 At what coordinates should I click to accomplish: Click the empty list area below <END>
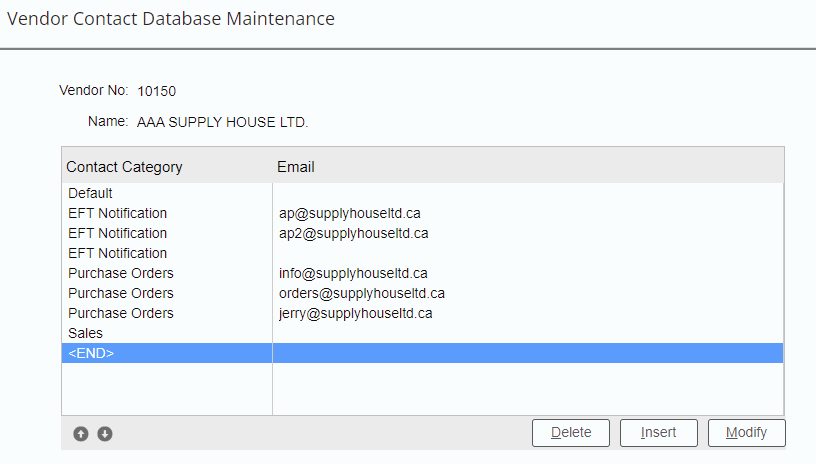click(x=420, y=388)
